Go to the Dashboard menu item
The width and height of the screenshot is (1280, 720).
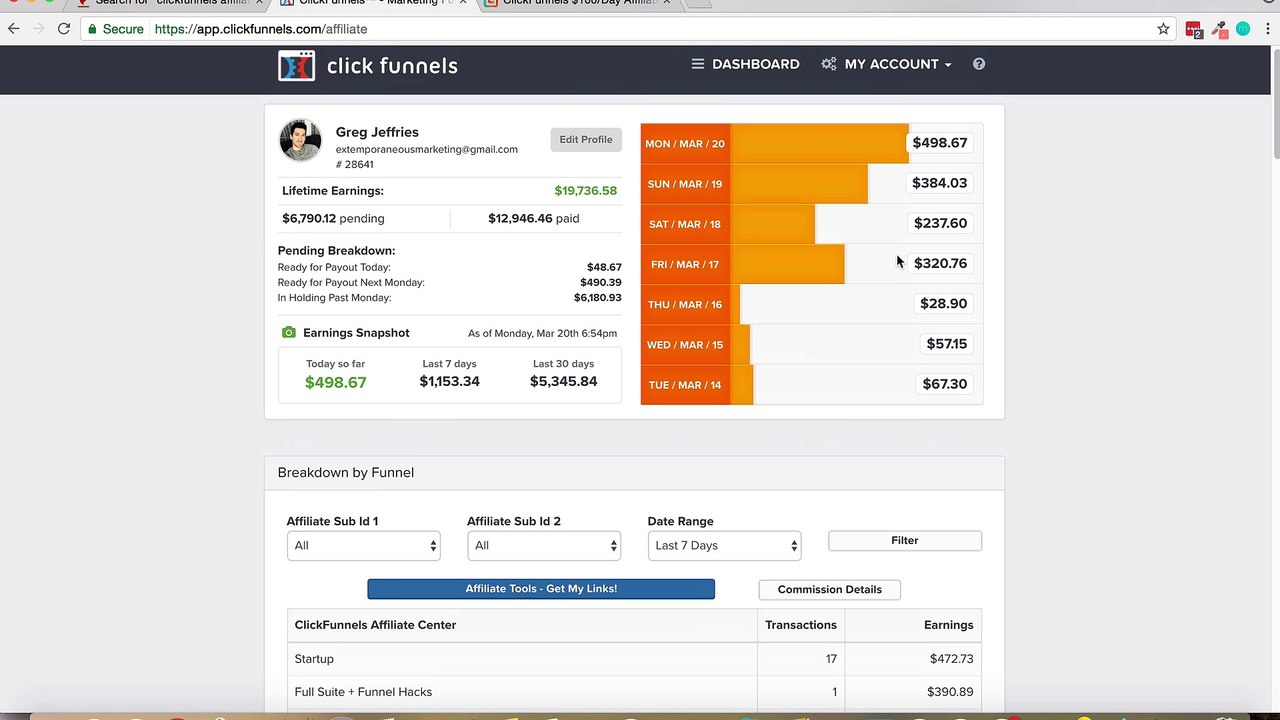(x=745, y=64)
